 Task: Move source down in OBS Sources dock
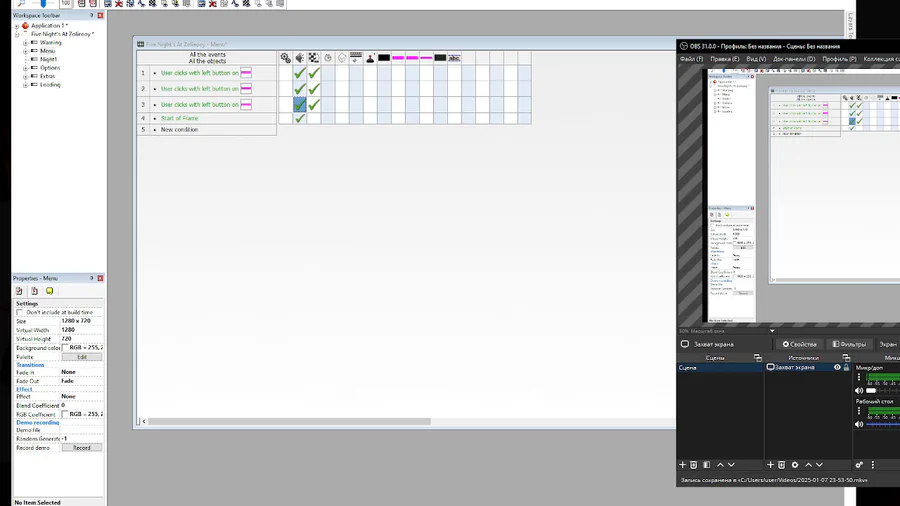coord(819,465)
